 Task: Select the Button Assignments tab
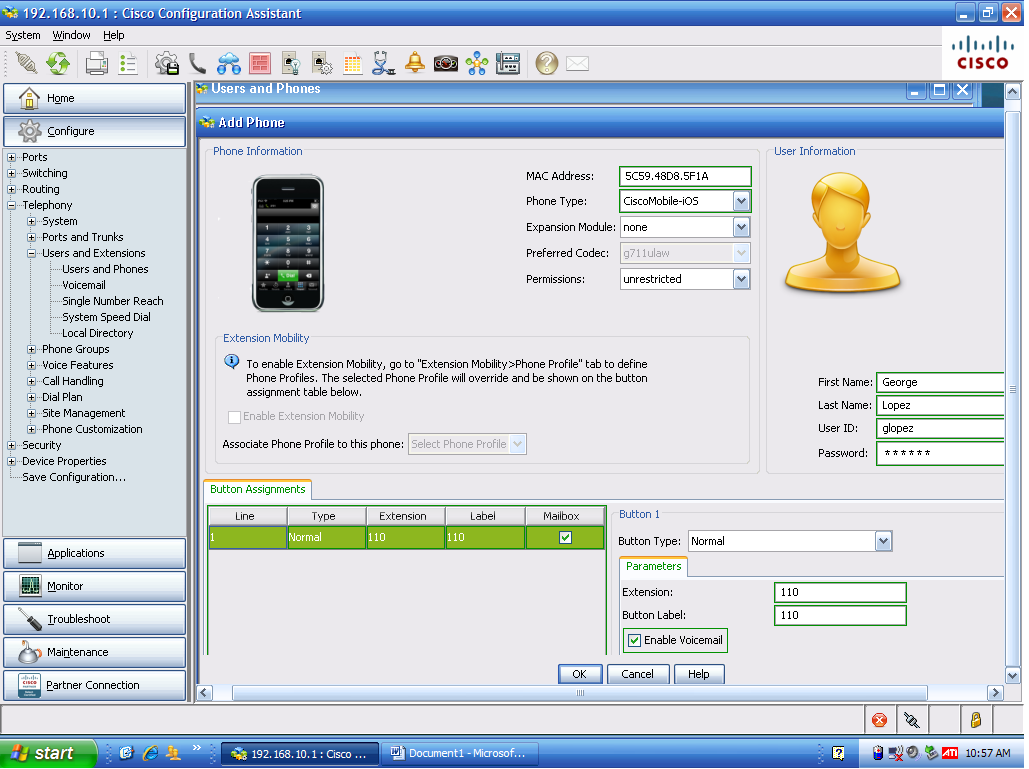pos(257,489)
